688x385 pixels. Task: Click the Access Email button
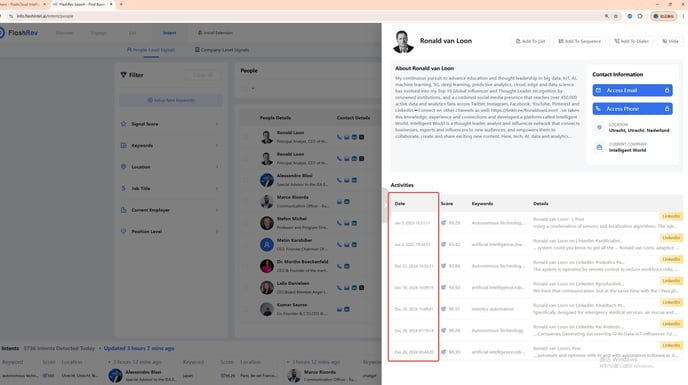(x=632, y=90)
